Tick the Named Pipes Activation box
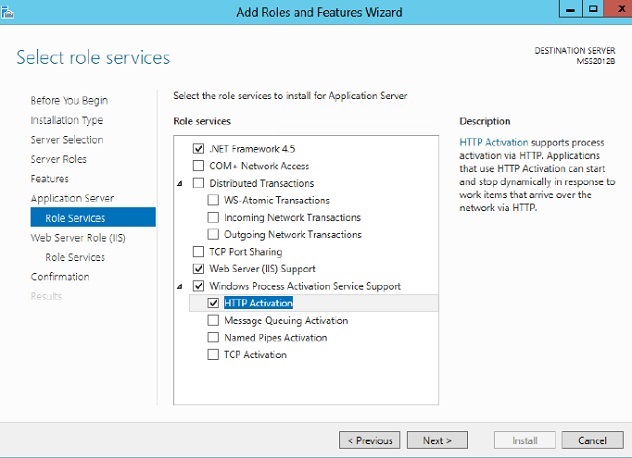Viewport: 632px width, 458px height. [213, 337]
